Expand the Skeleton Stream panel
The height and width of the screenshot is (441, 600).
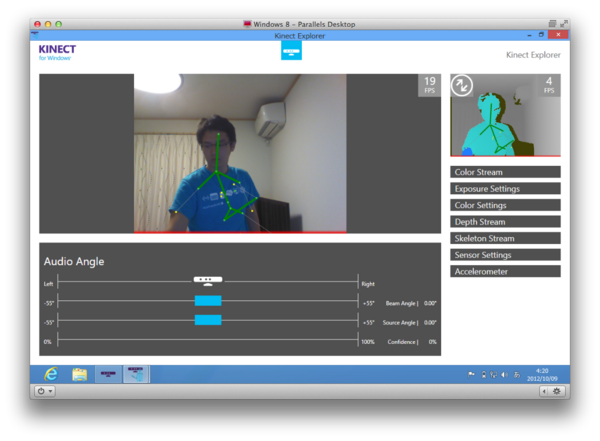(x=505, y=238)
